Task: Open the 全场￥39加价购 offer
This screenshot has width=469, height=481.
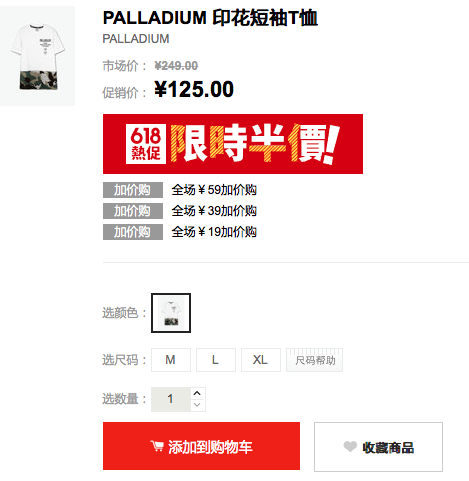Action: (214, 211)
